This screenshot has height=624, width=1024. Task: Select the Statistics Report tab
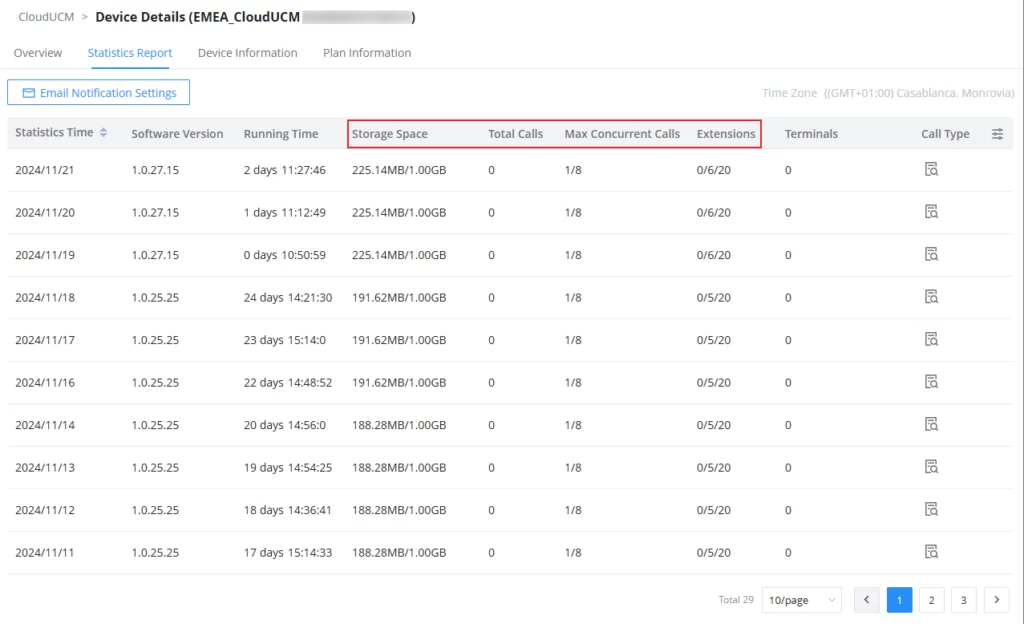[130, 53]
